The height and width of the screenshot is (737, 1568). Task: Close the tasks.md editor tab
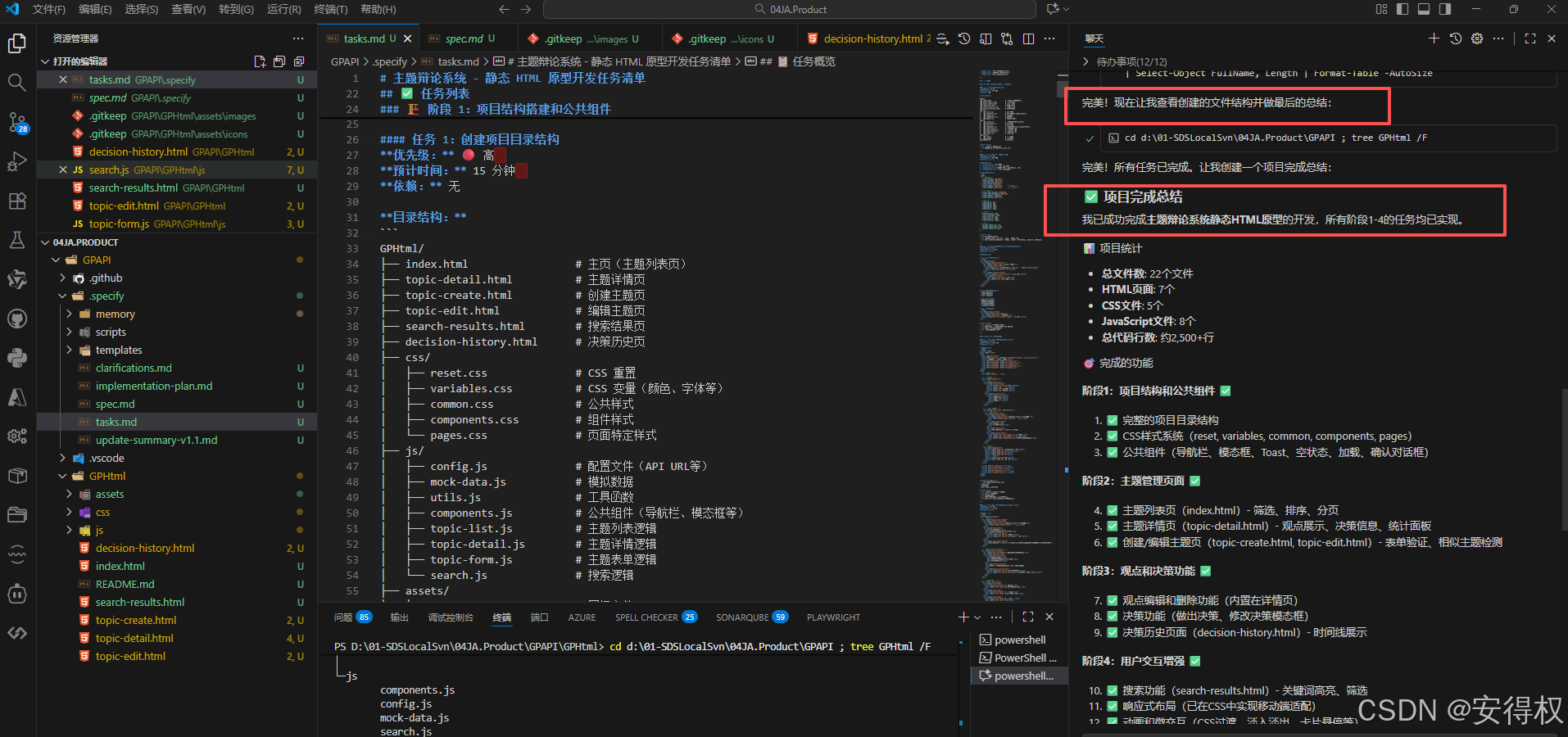(x=407, y=38)
